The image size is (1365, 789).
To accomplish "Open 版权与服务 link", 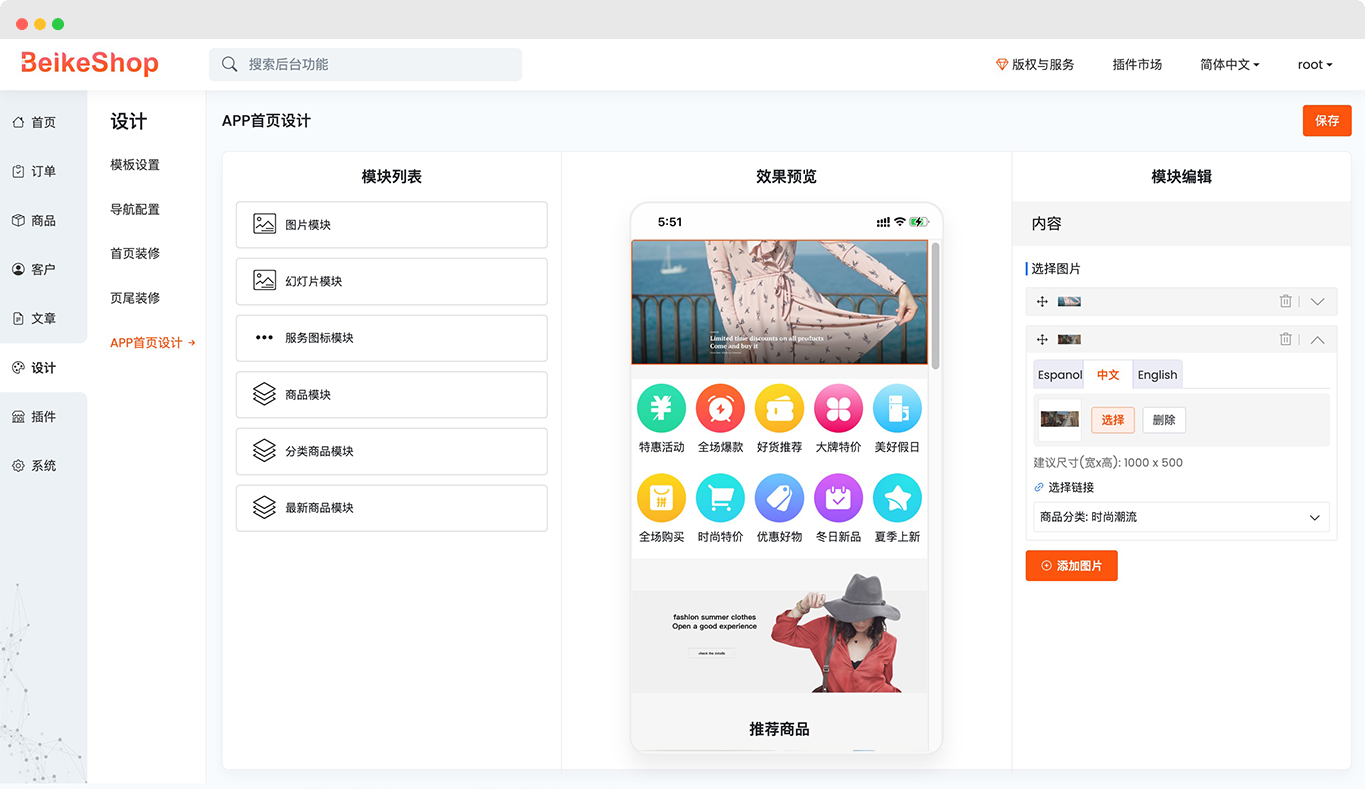I will pyautogui.click(x=1042, y=64).
